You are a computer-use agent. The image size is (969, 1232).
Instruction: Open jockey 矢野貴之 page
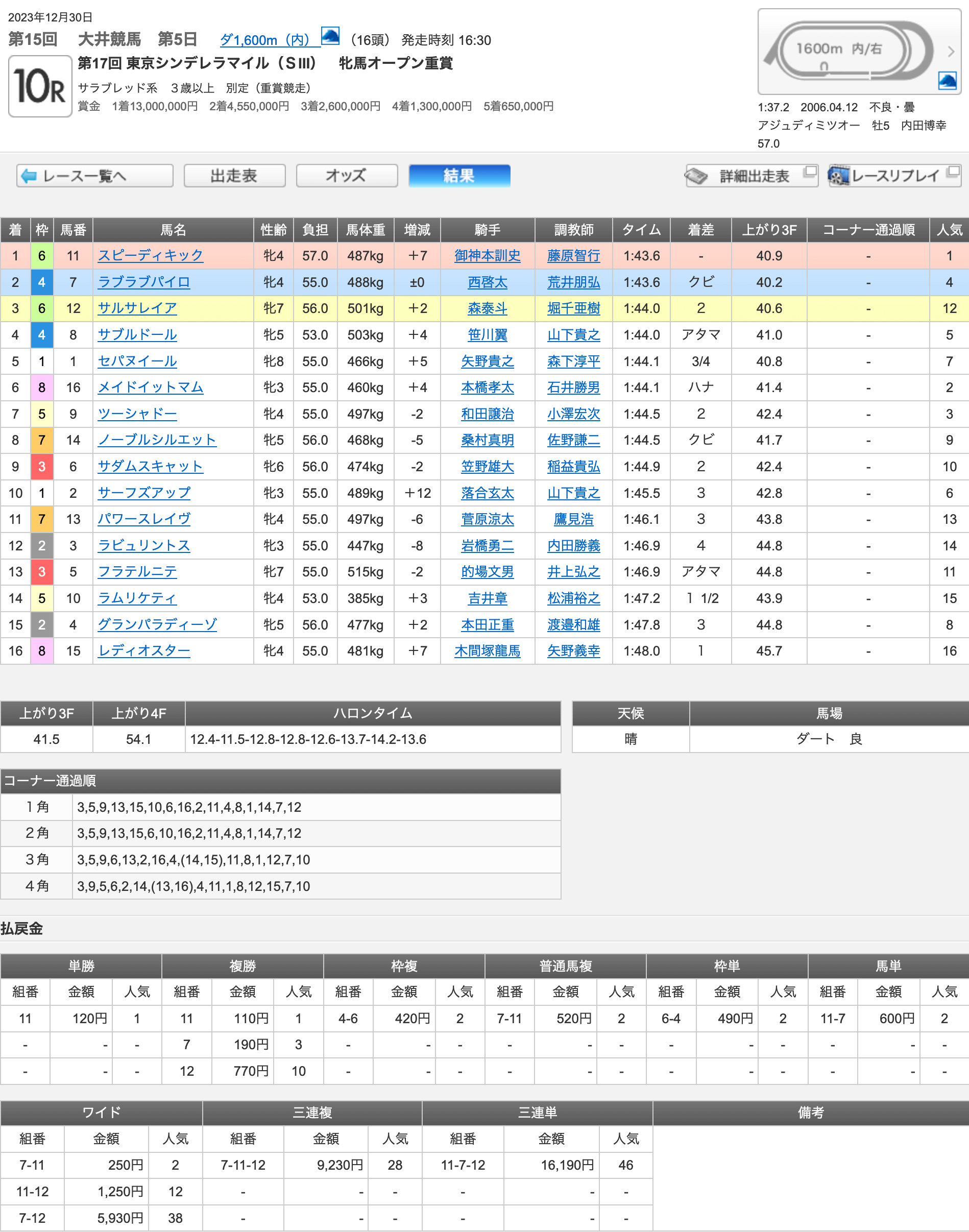pyautogui.click(x=488, y=361)
